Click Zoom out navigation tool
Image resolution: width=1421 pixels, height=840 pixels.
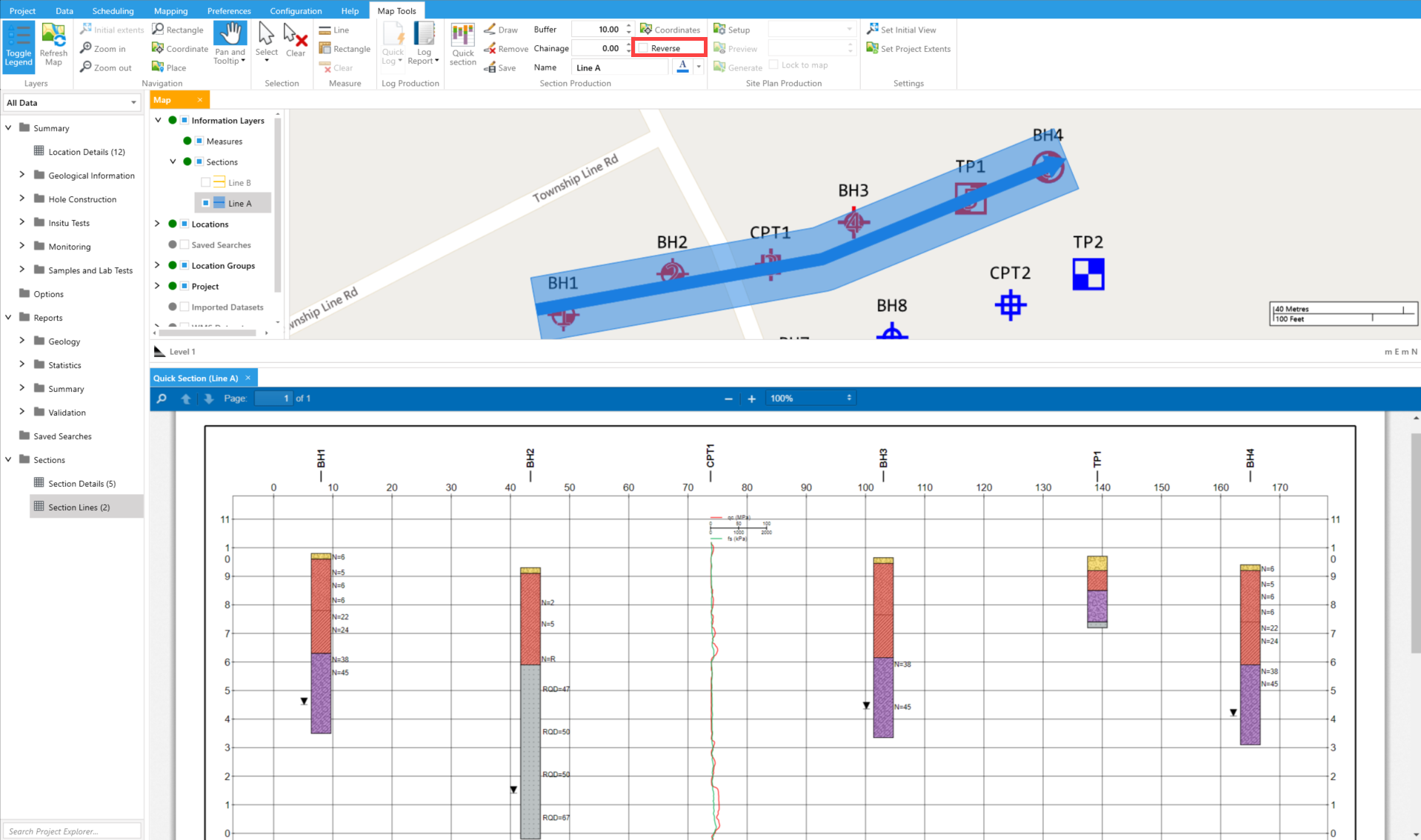coord(106,67)
